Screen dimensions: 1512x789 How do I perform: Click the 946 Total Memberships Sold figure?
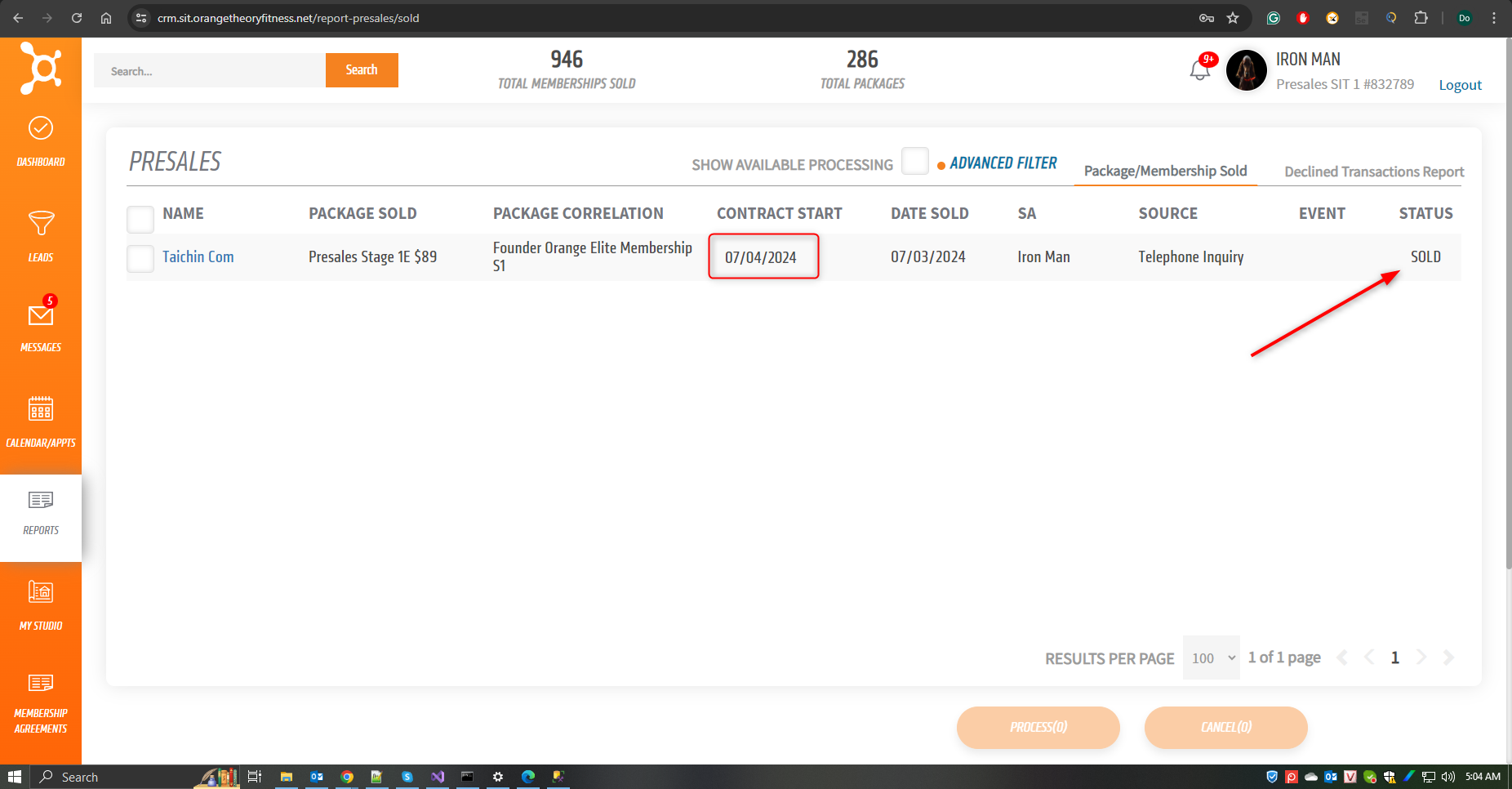point(567,60)
